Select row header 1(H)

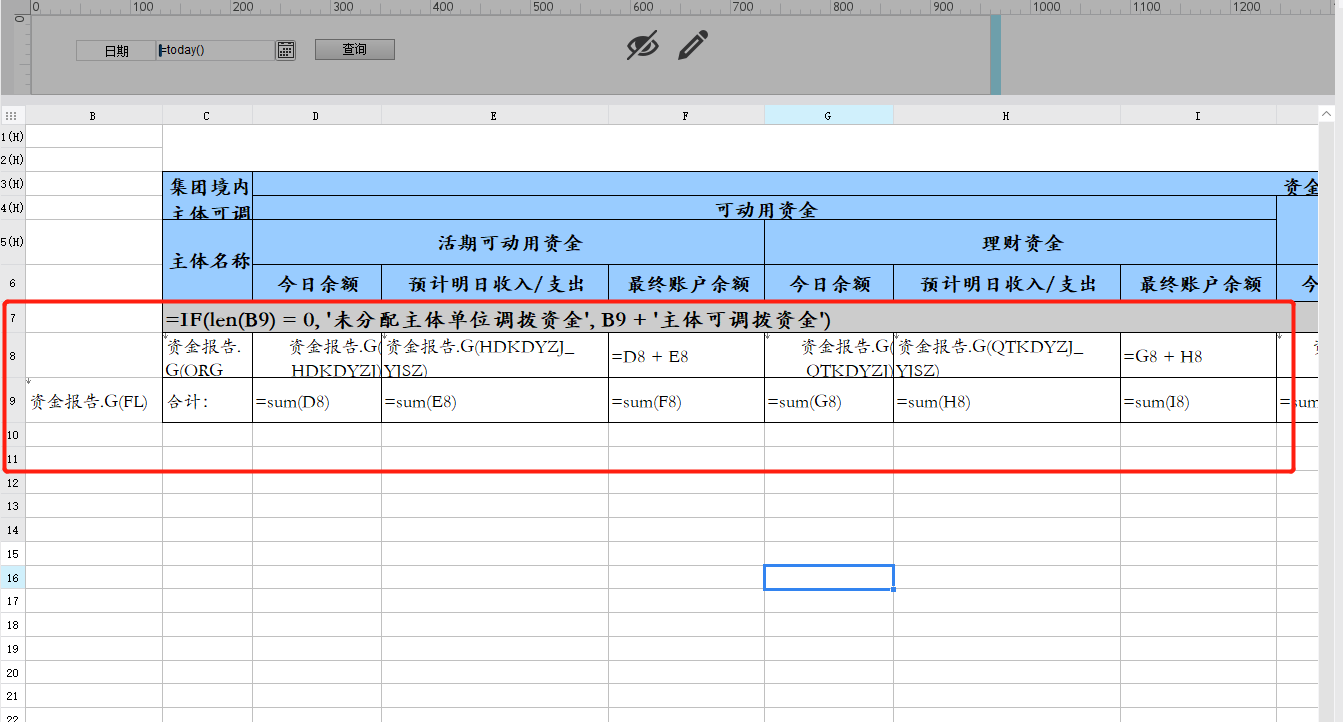[13, 136]
